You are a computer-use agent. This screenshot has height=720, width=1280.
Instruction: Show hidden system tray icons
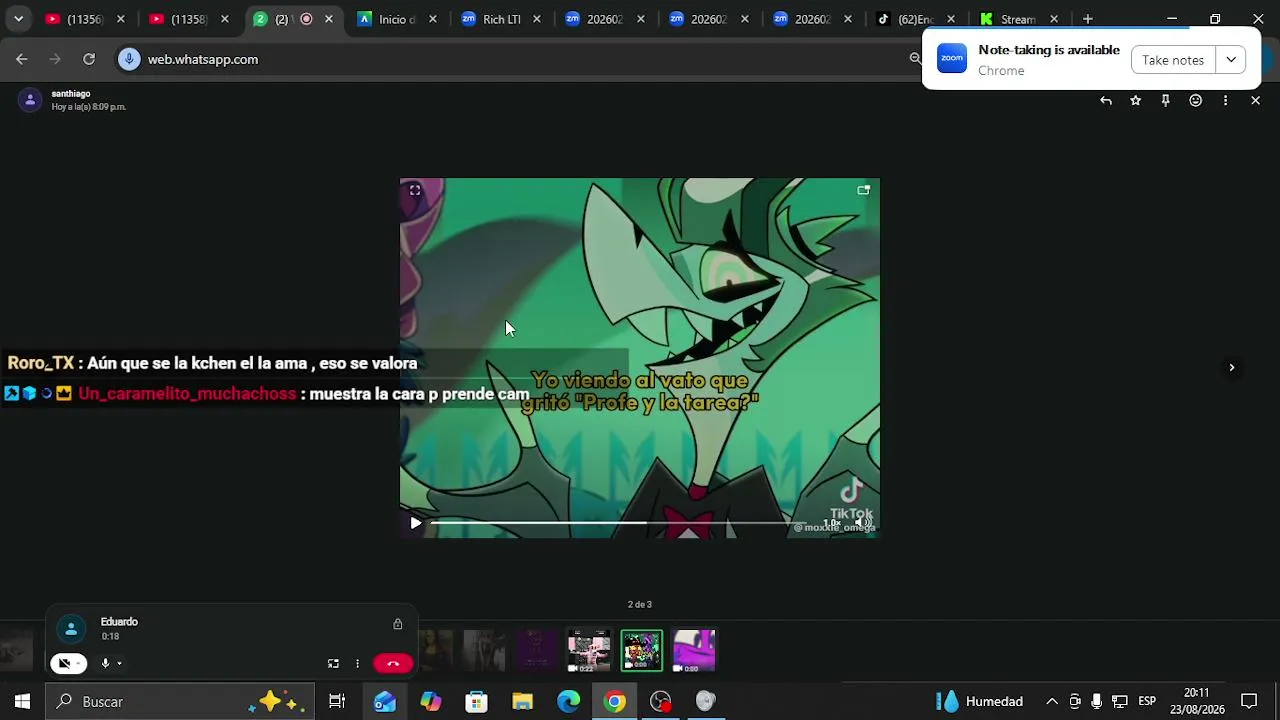pos(1052,702)
